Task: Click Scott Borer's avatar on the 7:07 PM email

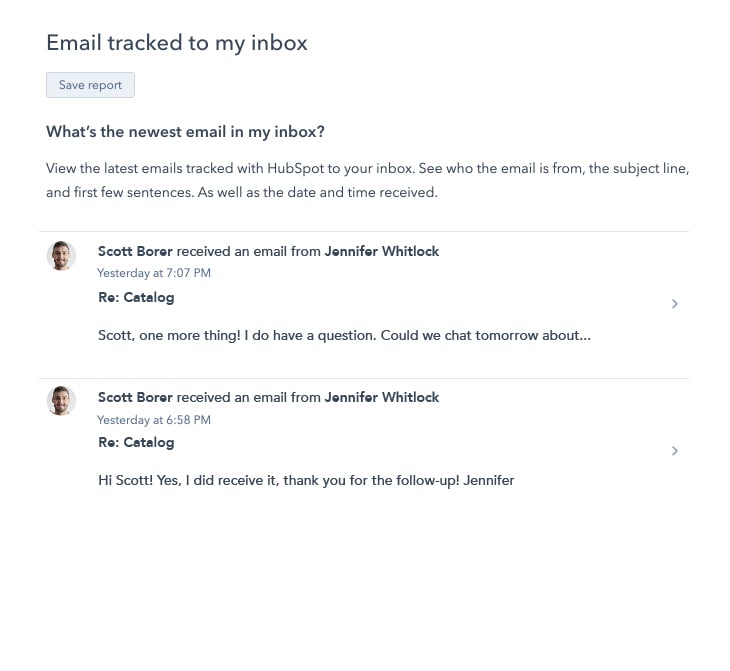Action: (x=62, y=256)
